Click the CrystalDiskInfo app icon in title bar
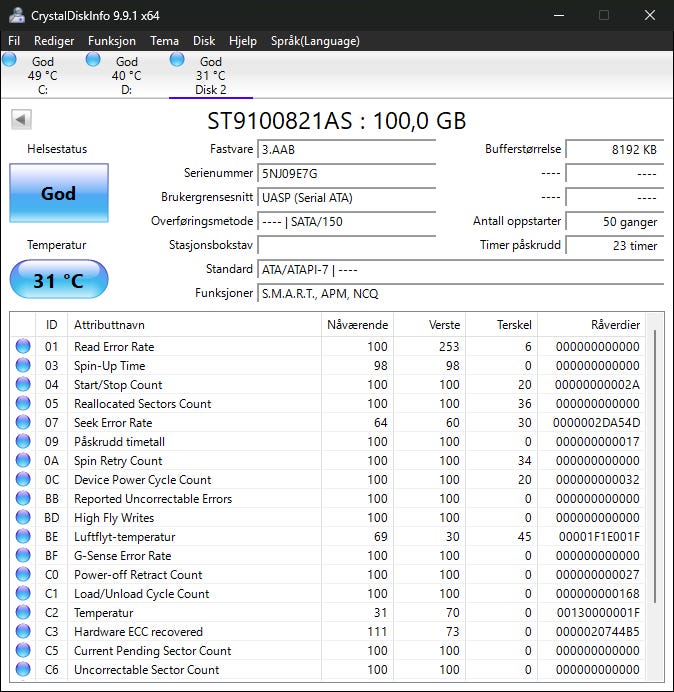The height and width of the screenshot is (692, 674). [x=17, y=15]
